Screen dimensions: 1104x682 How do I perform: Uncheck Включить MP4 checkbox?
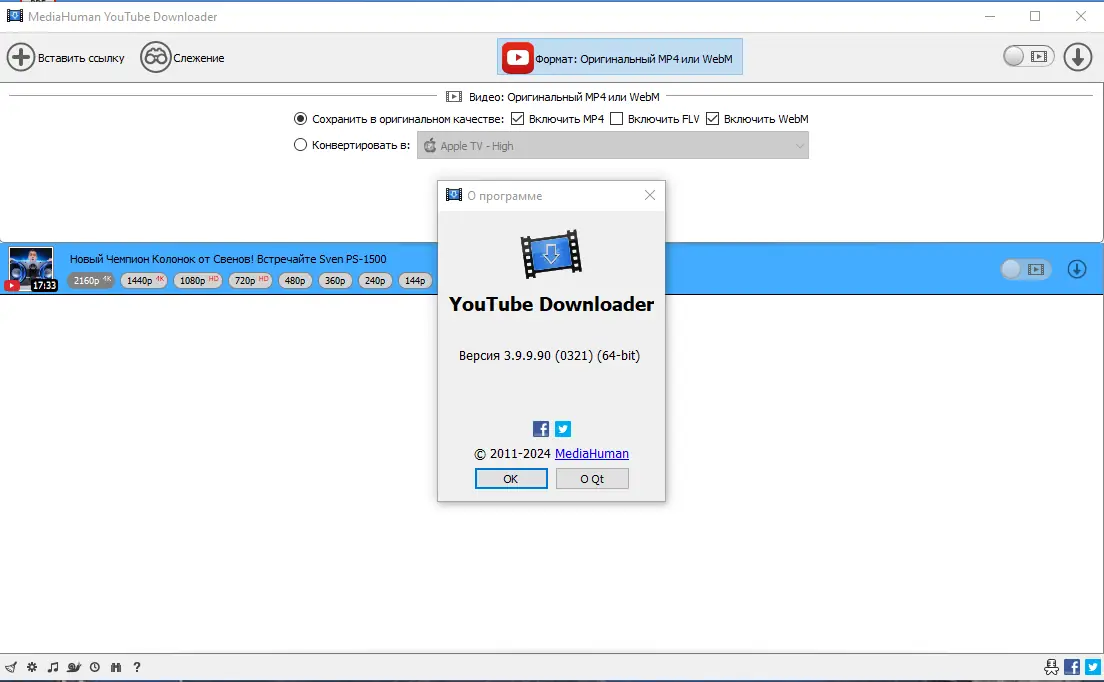[x=518, y=119]
